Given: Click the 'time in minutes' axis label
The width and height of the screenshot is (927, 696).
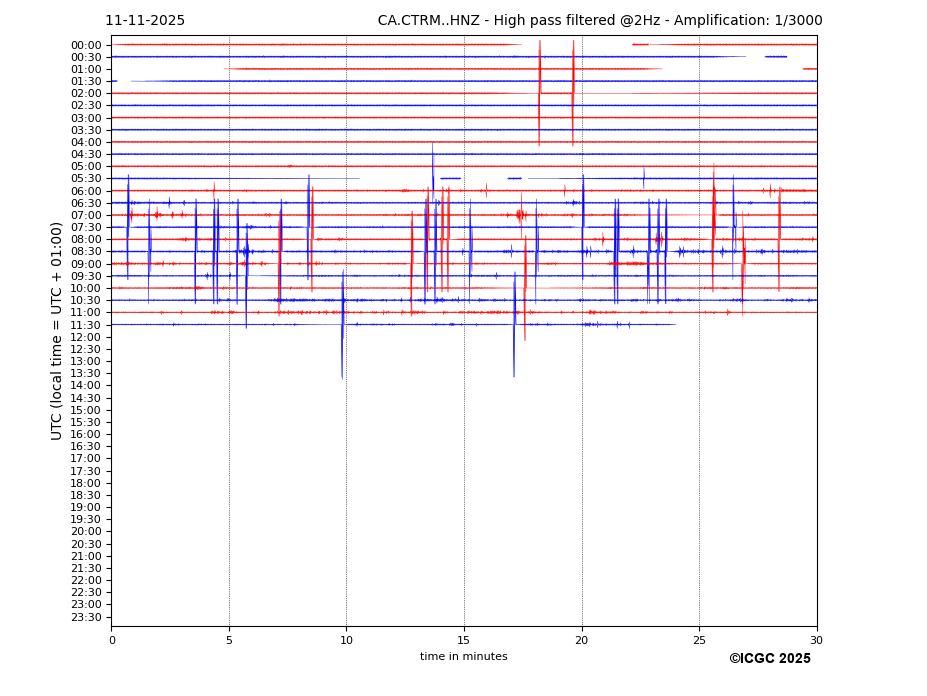Looking at the screenshot, I should (463, 657).
